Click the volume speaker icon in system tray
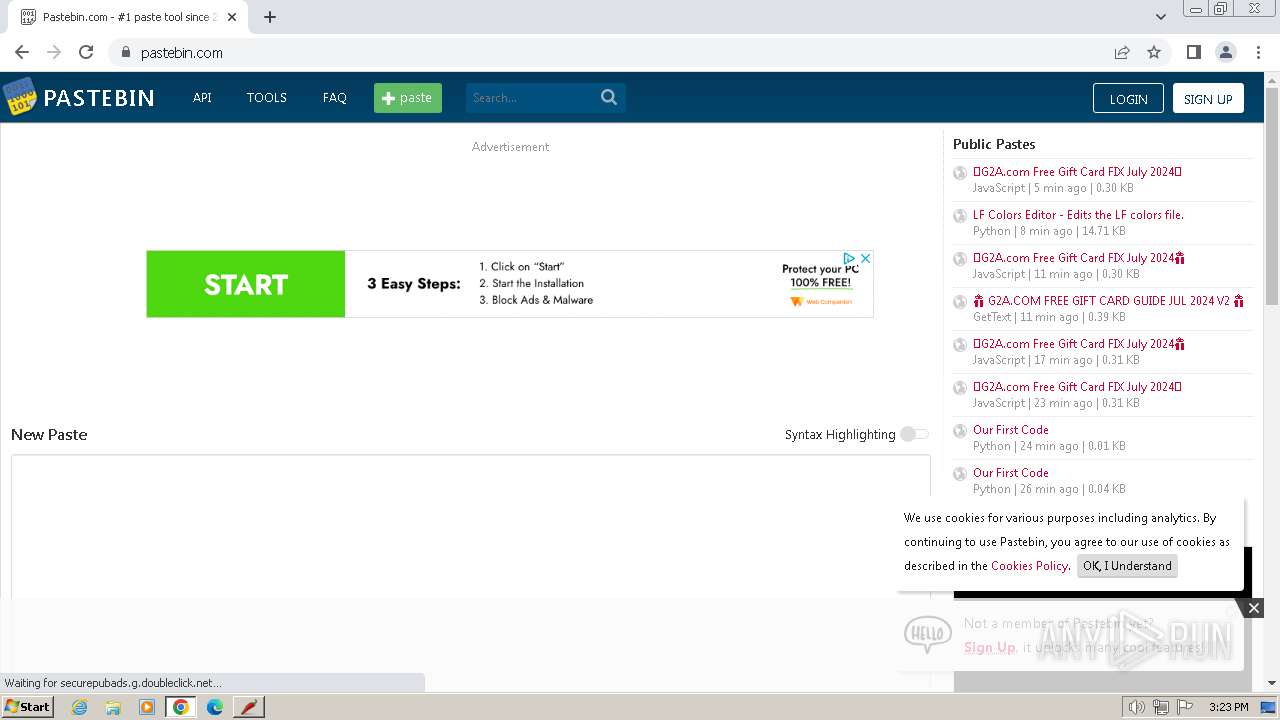Image resolution: width=1280 pixels, height=720 pixels. [x=1136, y=707]
